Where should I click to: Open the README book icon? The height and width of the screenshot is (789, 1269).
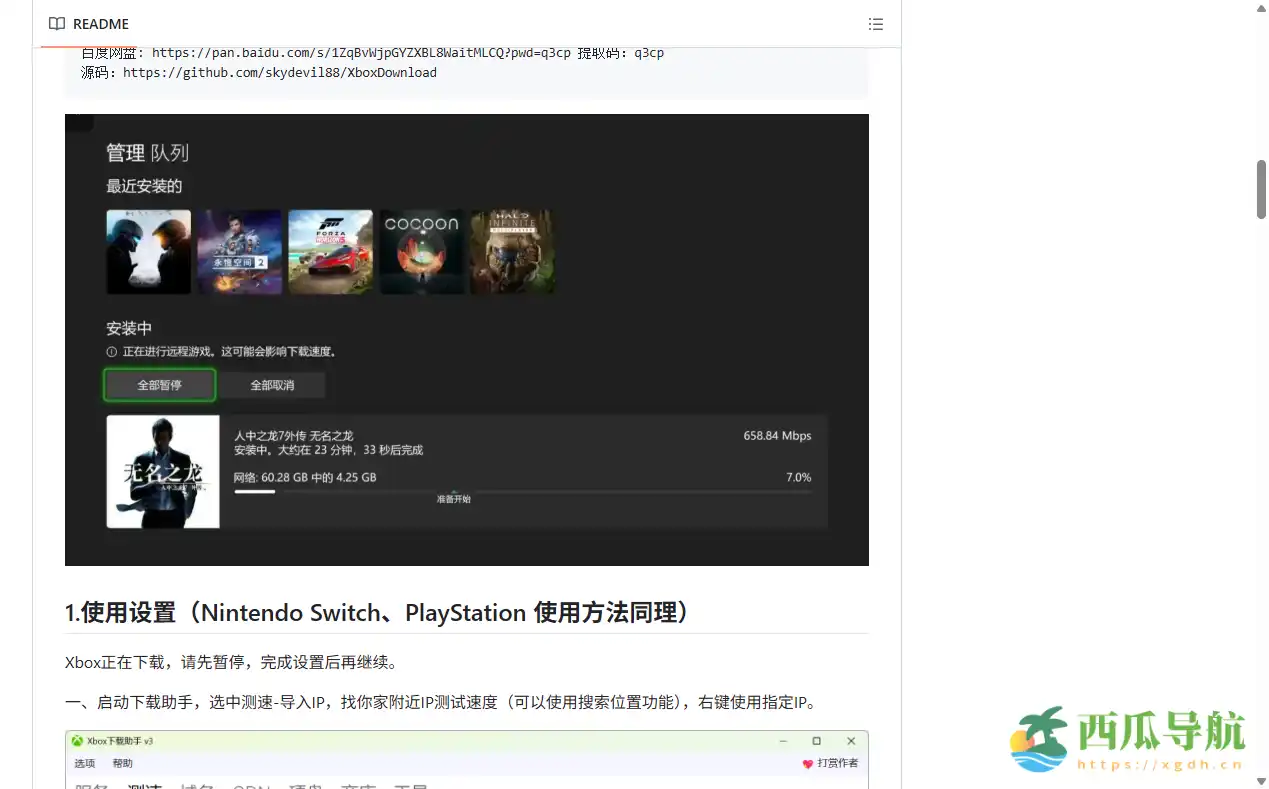point(57,23)
